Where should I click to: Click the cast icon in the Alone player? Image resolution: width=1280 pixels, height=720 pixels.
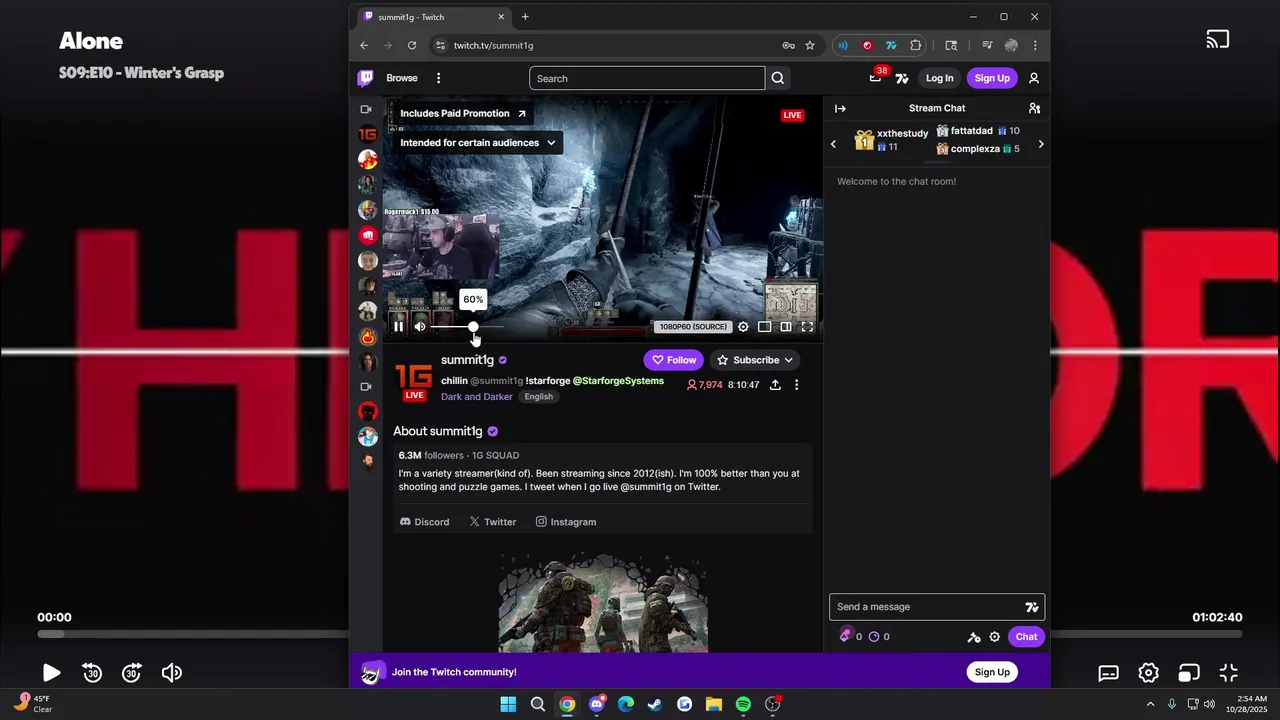1217,40
